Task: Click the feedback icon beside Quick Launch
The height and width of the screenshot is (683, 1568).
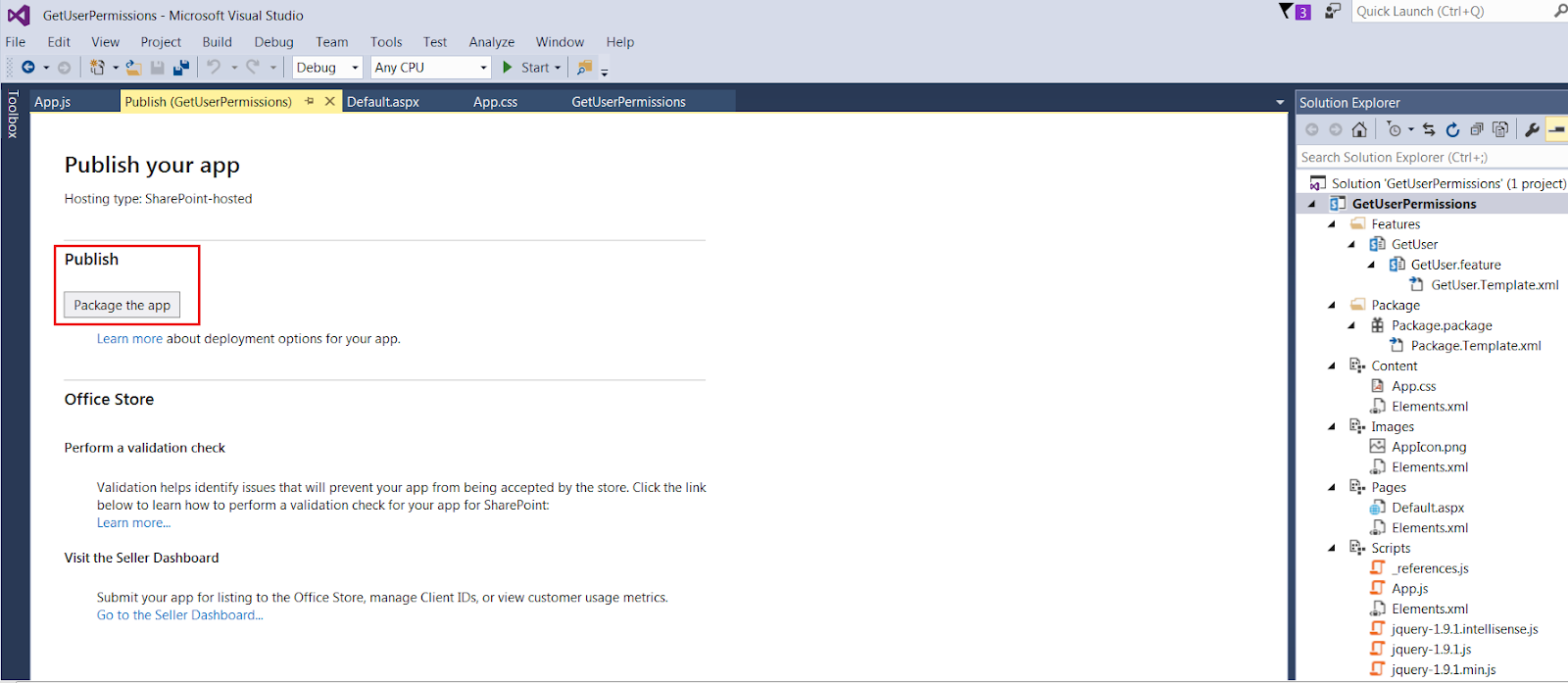Action: coord(1332,11)
